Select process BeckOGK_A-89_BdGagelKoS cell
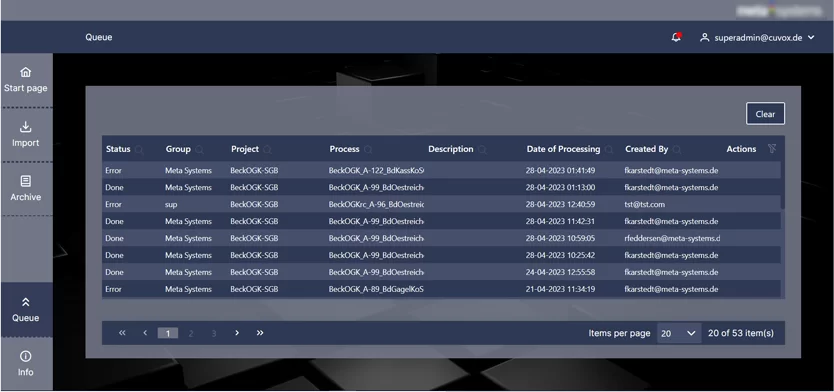 click(376, 289)
